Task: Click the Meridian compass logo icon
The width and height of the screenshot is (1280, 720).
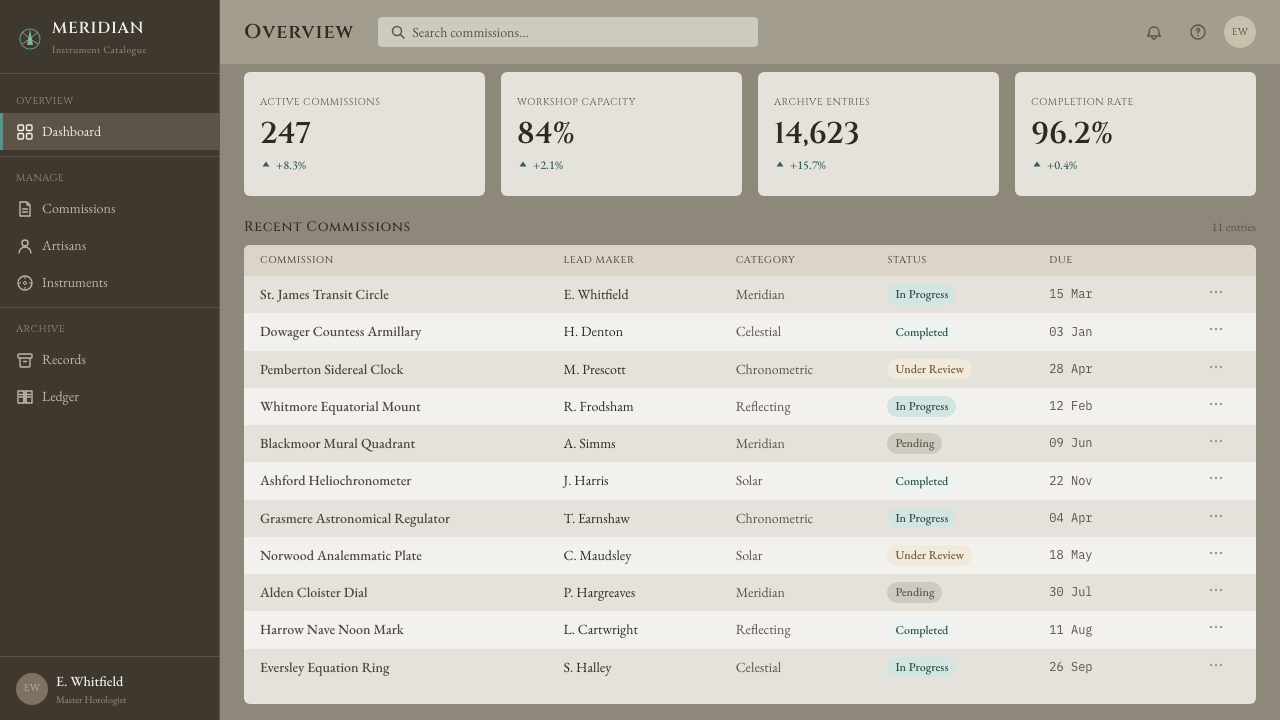Action: (30, 39)
